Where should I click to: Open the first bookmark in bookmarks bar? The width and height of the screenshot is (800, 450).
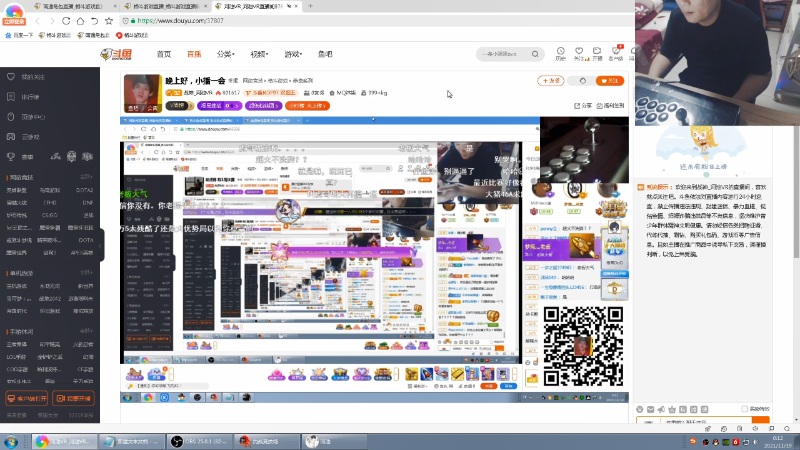pyautogui.click(x=19, y=35)
